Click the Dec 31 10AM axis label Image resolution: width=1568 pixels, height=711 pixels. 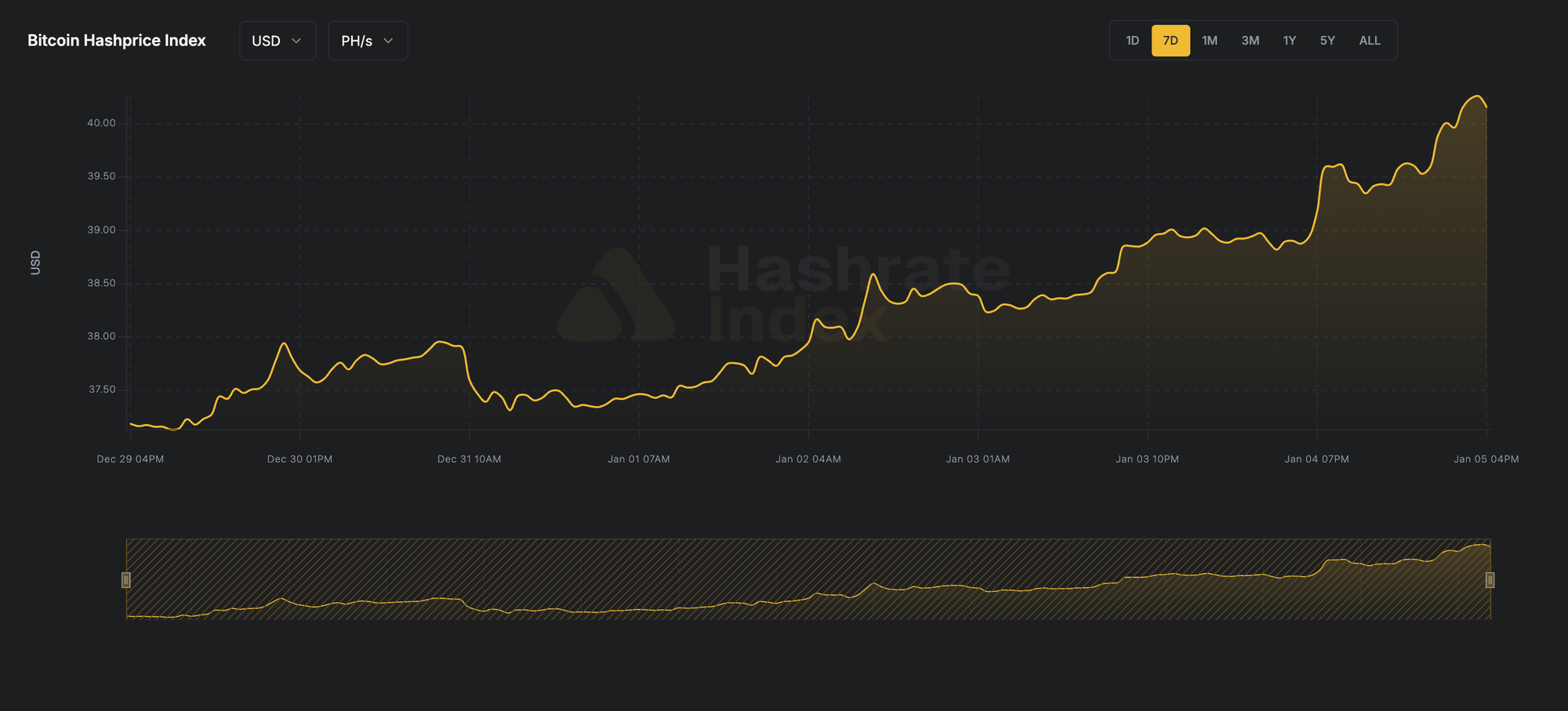[468, 459]
